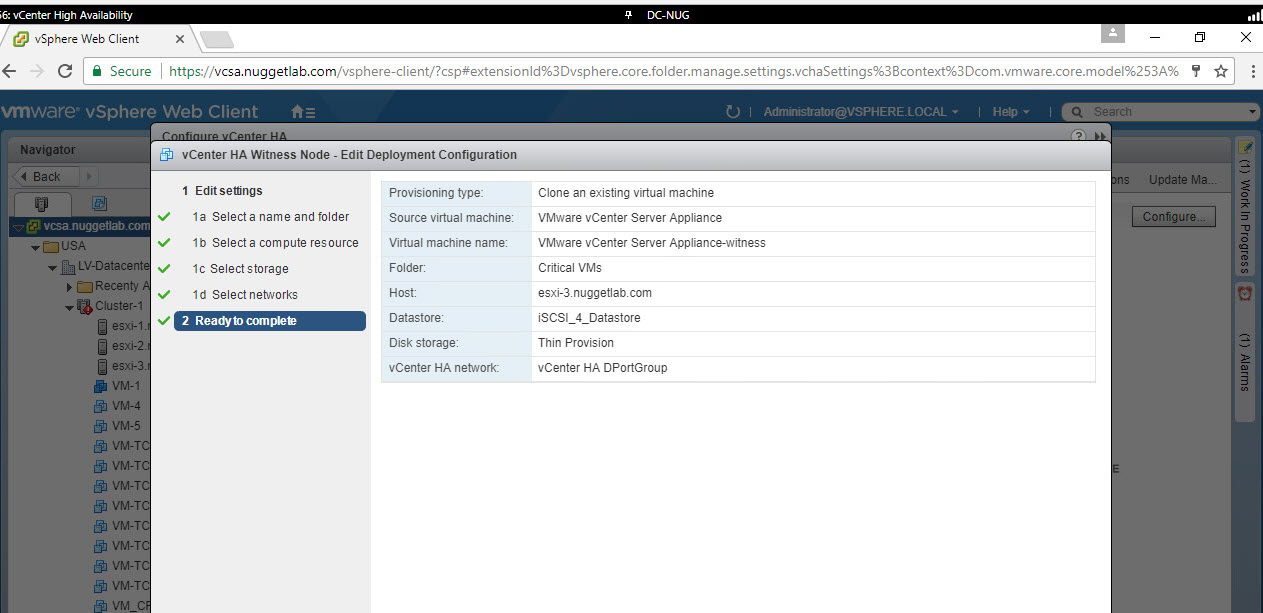
Task: Open the Administrator@VSPHERE.LOCAL dropdown
Action: click(x=861, y=112)
